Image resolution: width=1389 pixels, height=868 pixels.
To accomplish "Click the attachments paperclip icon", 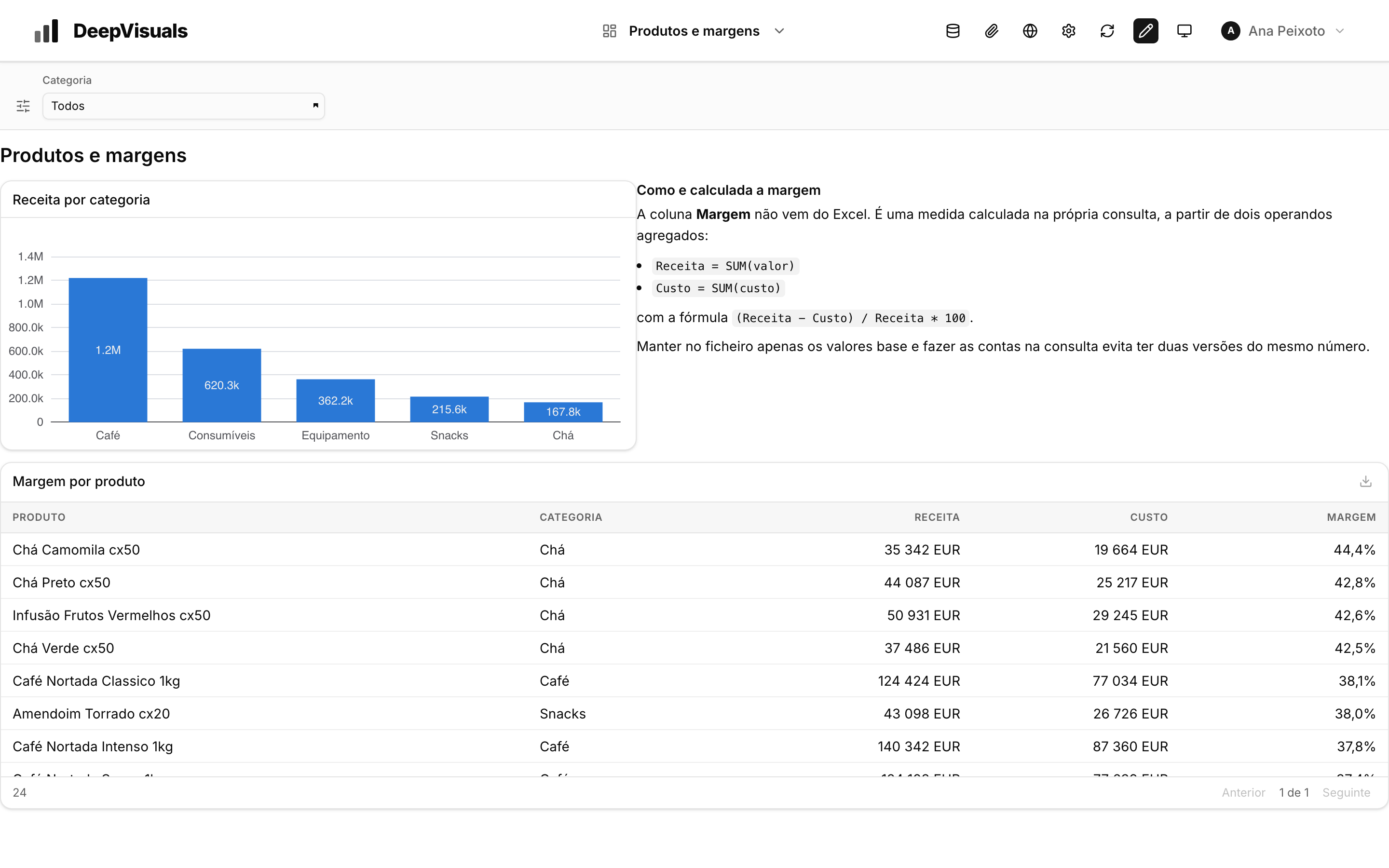I will (x=991, y=31).
